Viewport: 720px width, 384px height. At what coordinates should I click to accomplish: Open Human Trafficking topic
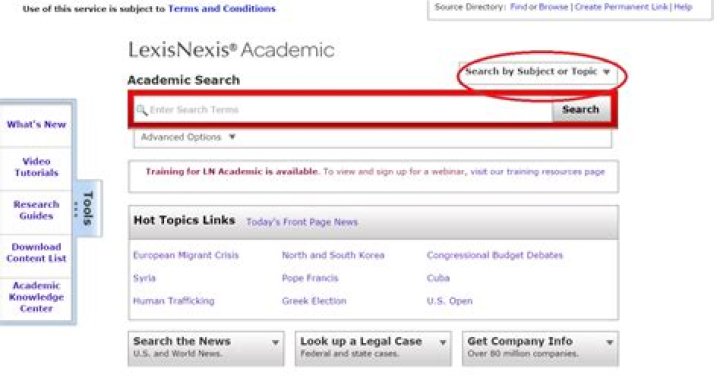point(174,301)
